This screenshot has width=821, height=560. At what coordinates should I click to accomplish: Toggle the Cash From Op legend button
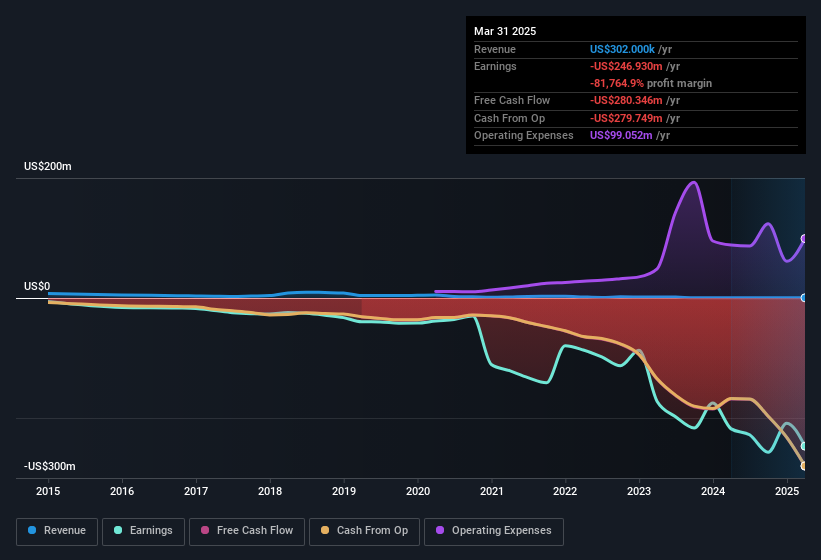[x=364, y=531]
